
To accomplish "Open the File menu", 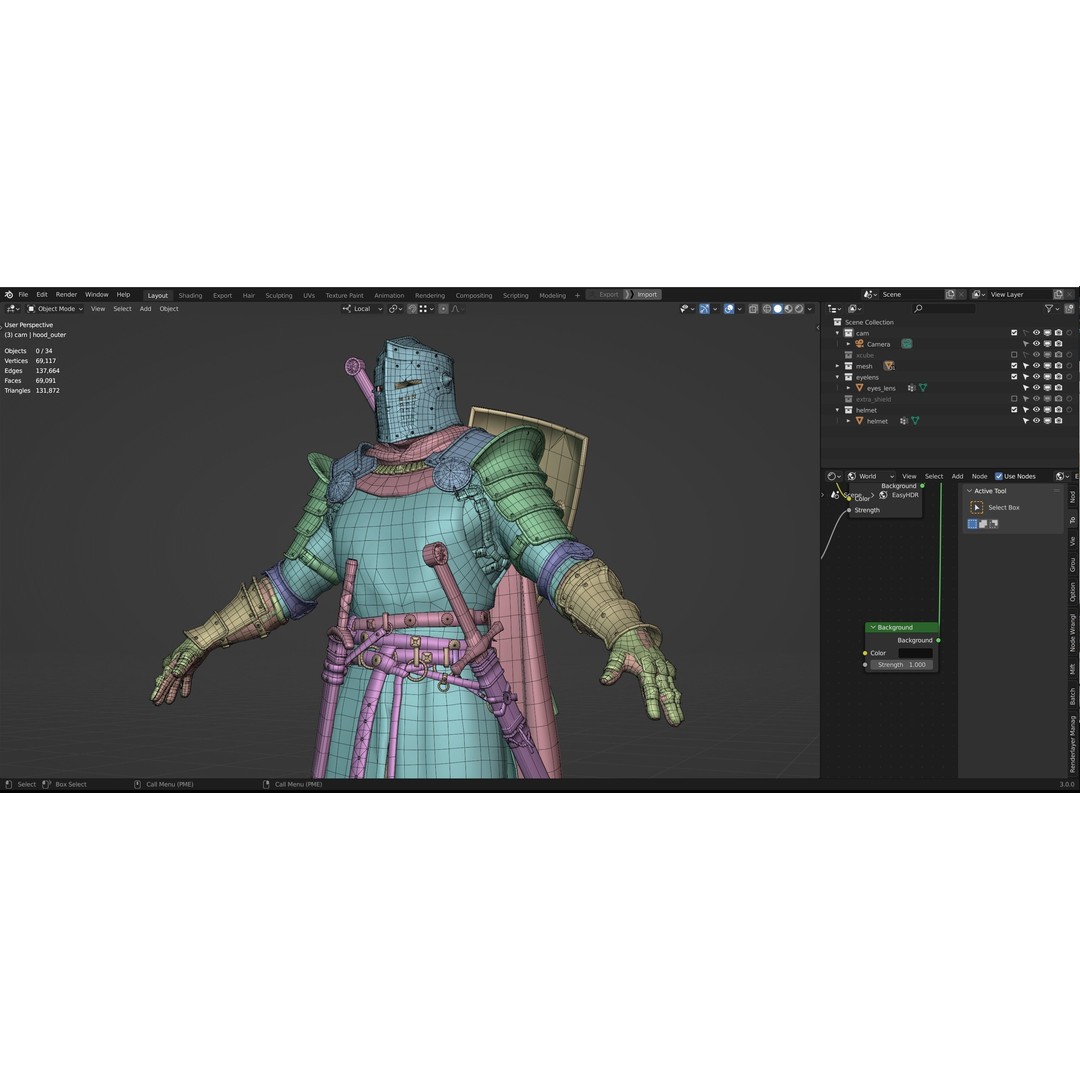I will point(23,294).
